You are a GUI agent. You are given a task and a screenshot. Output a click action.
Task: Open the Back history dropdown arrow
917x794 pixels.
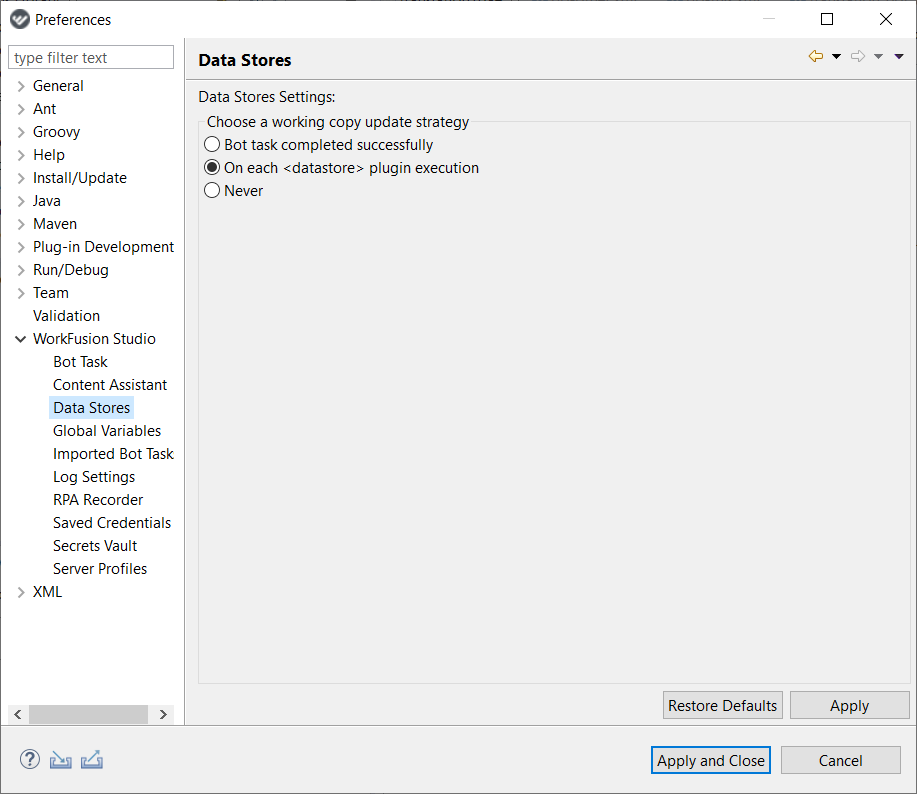(836, 57)
